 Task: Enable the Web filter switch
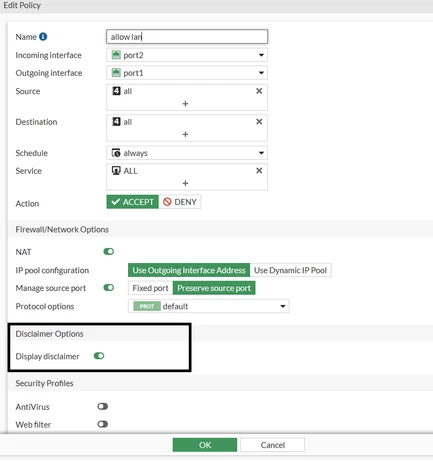103,424
